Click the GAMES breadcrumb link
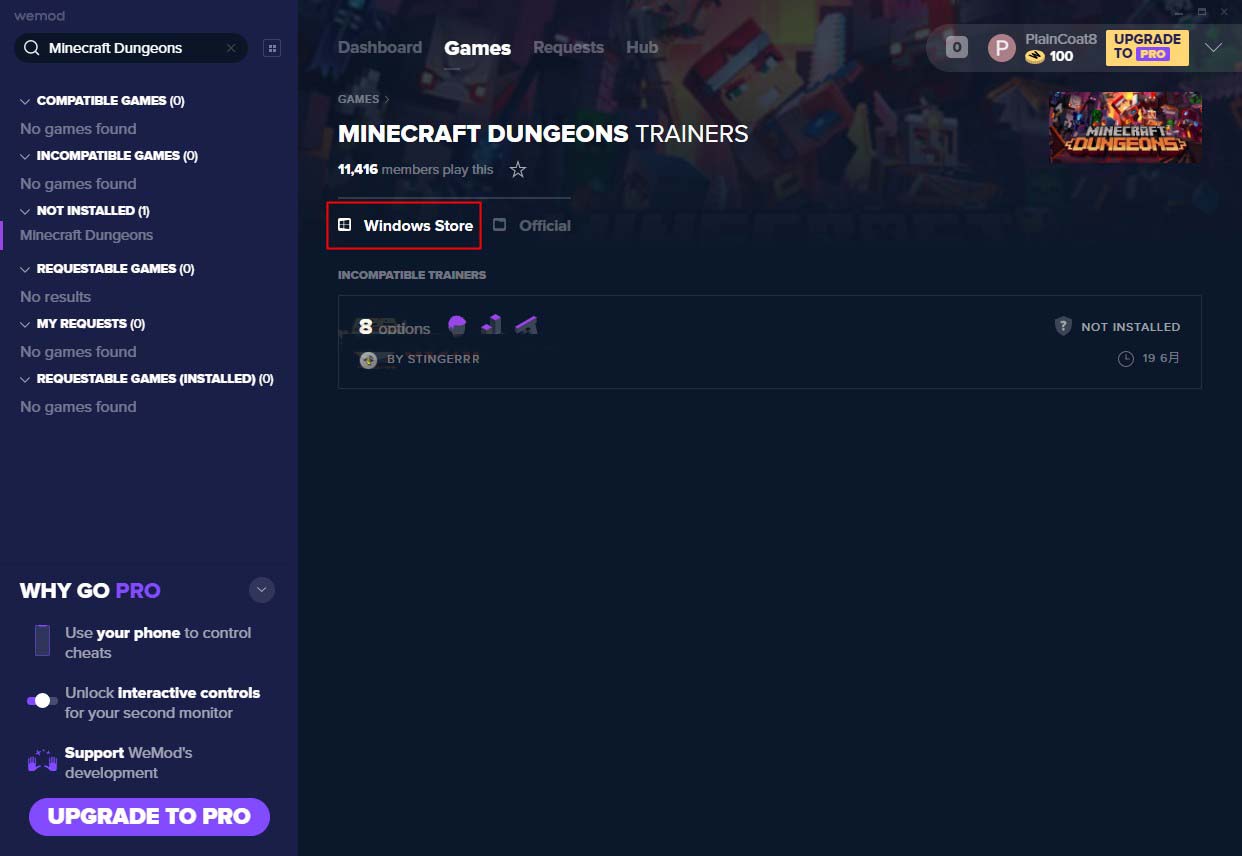This screenshot has width=1242, height=856. (358, 99)
